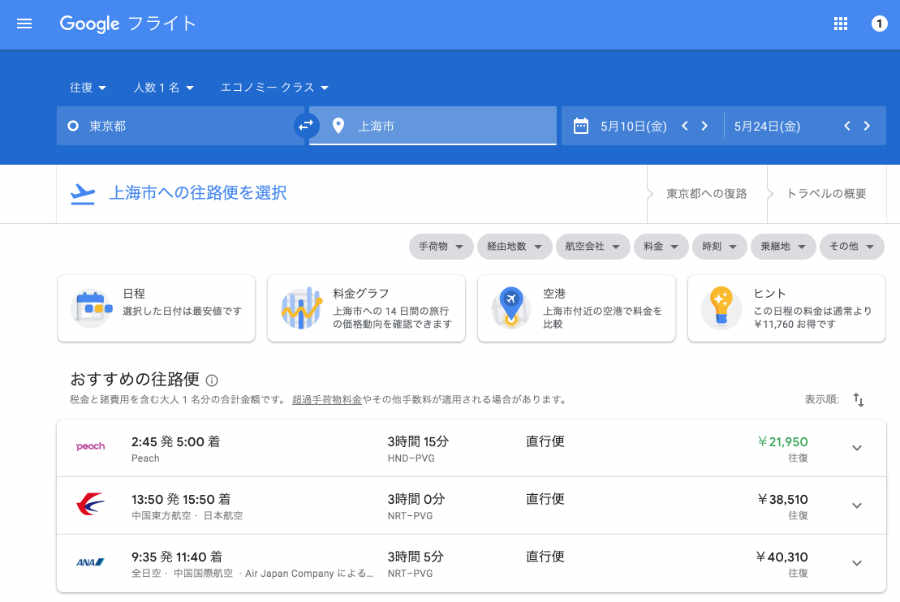The width and height of the screenshot is (900, 602).
Task: Go to next departure date from 5月10日
Action: click(704, 126)
